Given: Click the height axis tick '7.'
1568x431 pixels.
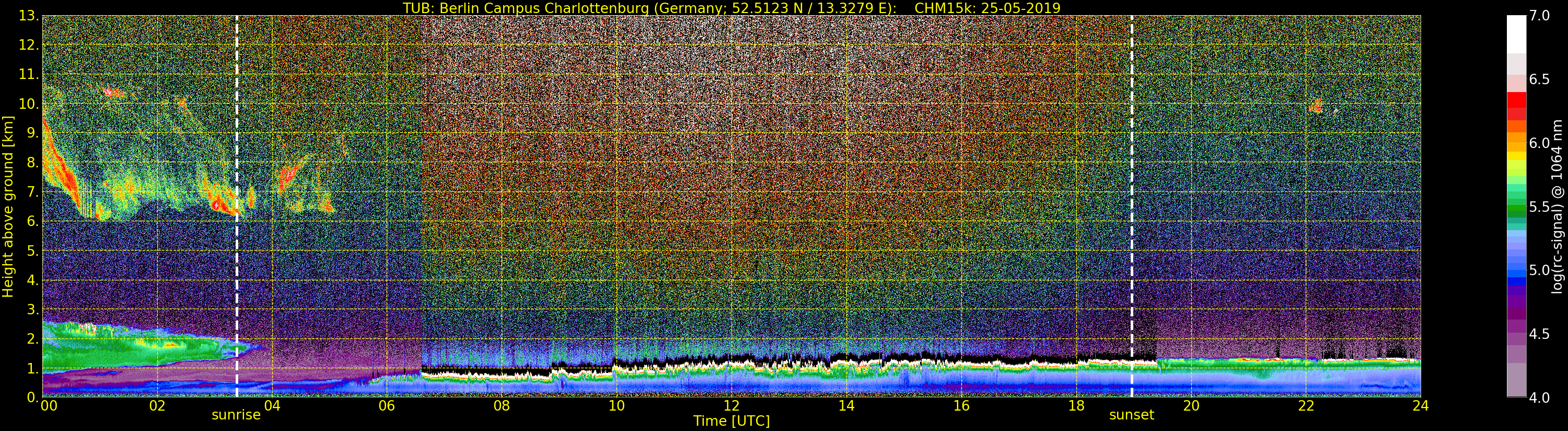Looking at the screenshot, I should point(32,192).
